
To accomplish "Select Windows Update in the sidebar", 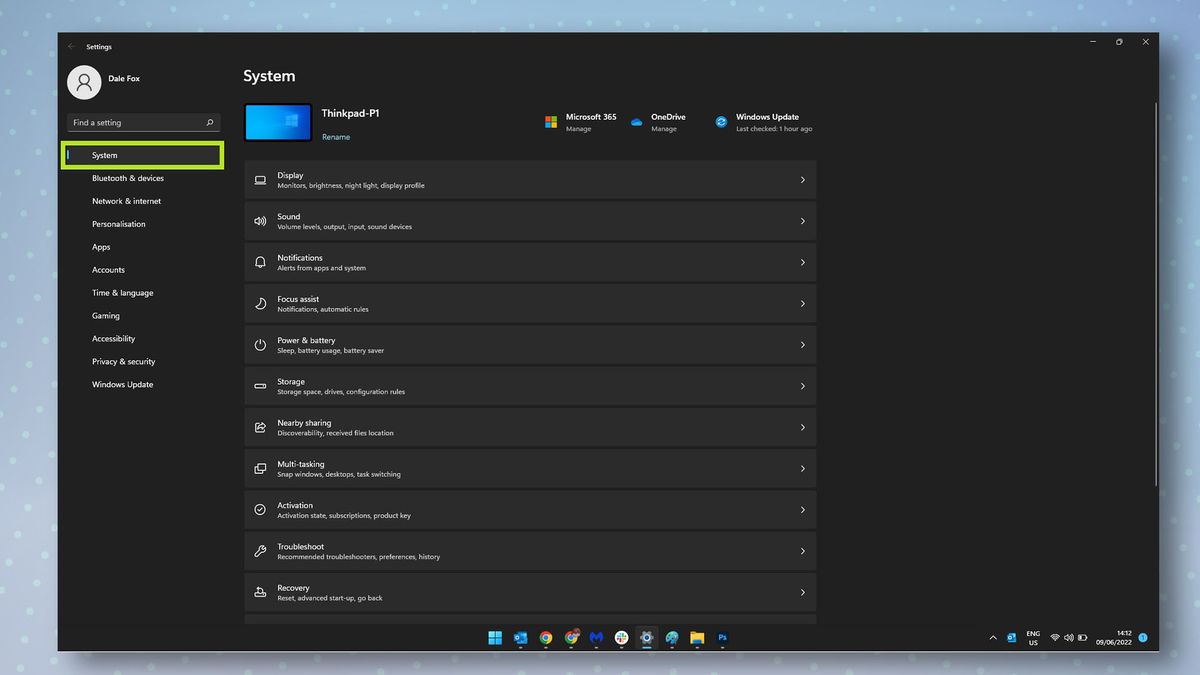I will click(122, 384).
